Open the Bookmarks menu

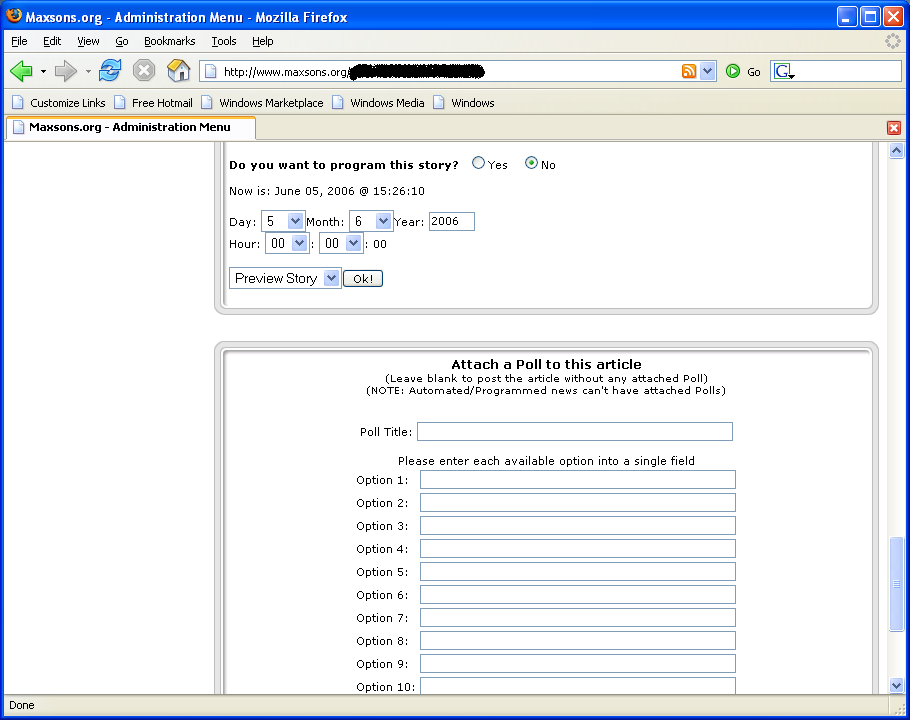169,41
